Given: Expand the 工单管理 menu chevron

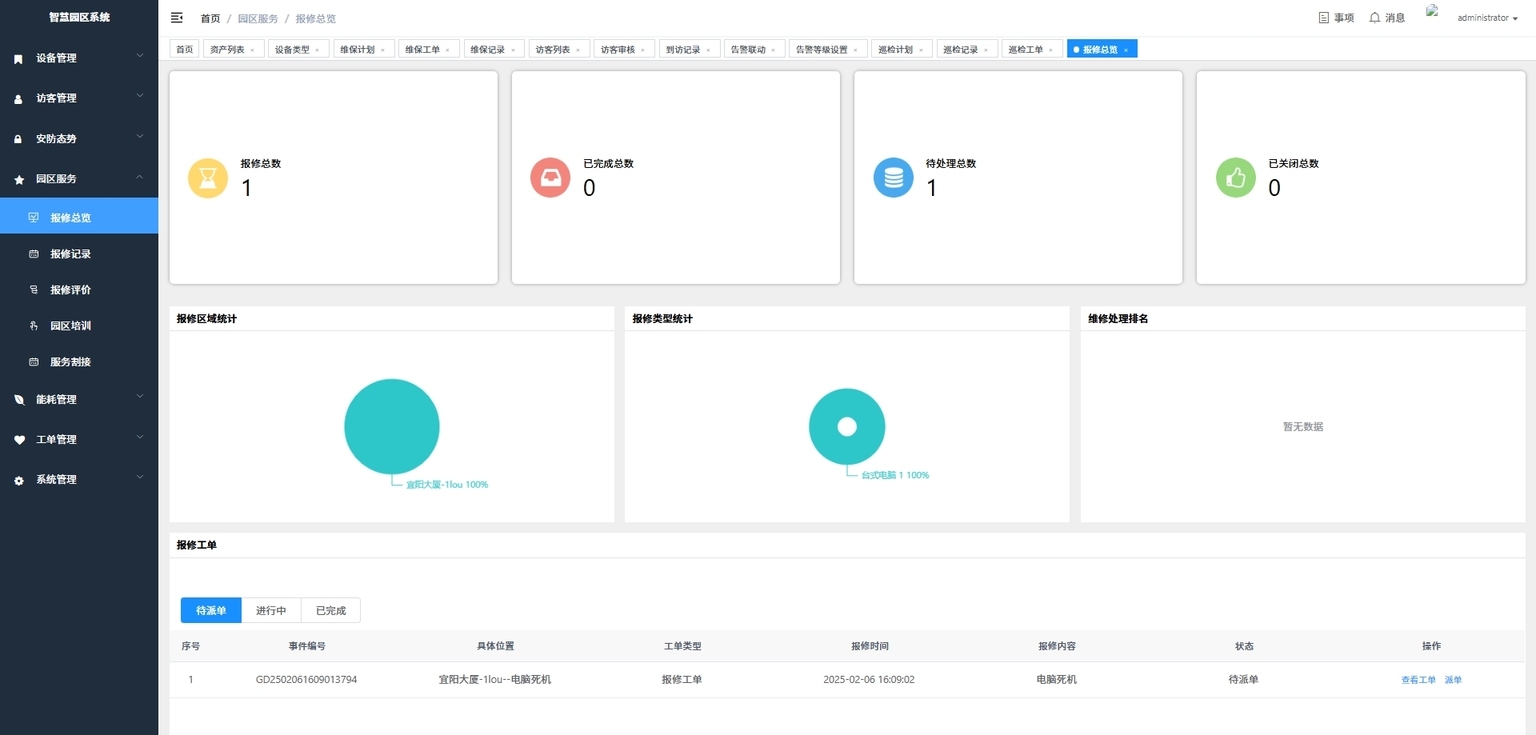Looking at the screenshot, I should click(x=140, y=437).
